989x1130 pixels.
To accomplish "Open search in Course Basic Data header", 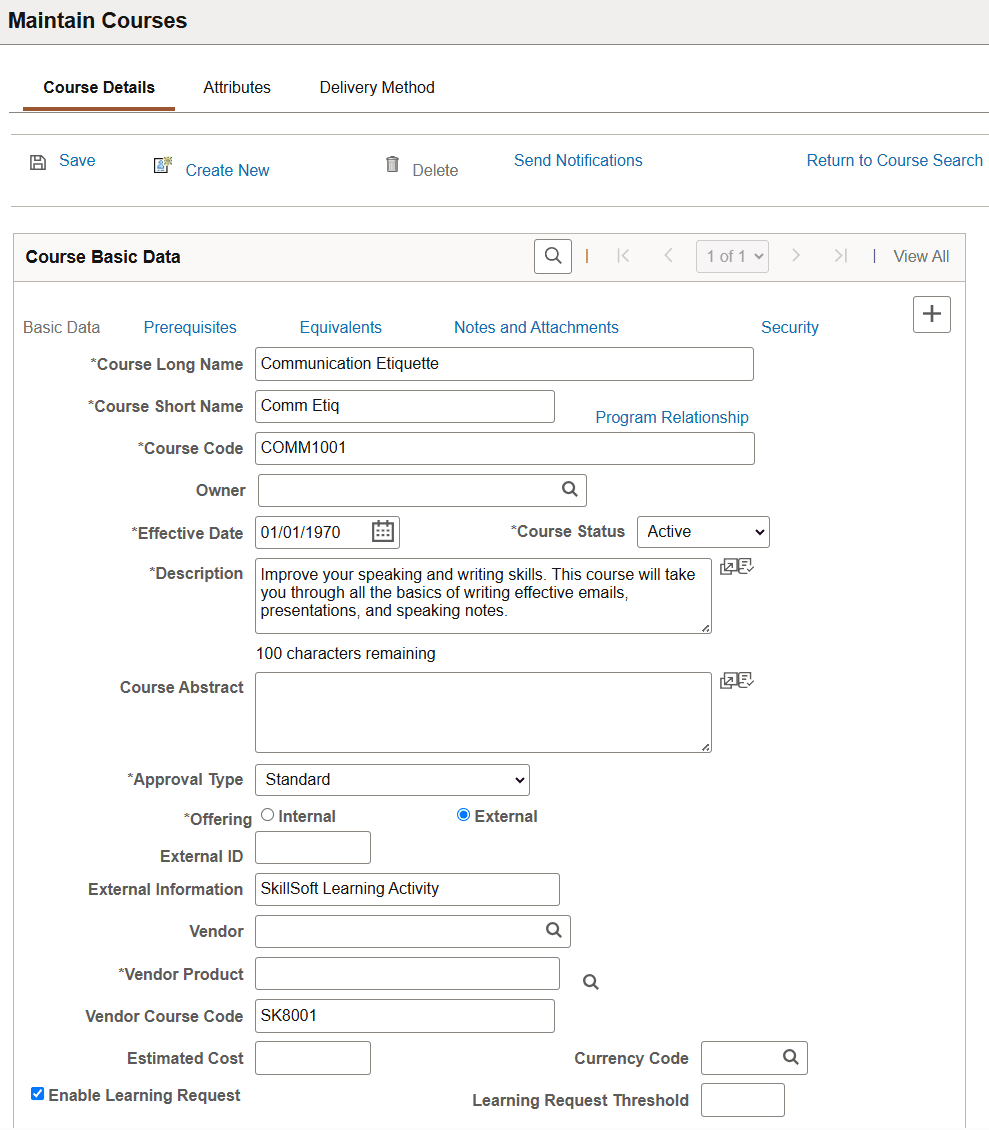I will click(553, 256).
